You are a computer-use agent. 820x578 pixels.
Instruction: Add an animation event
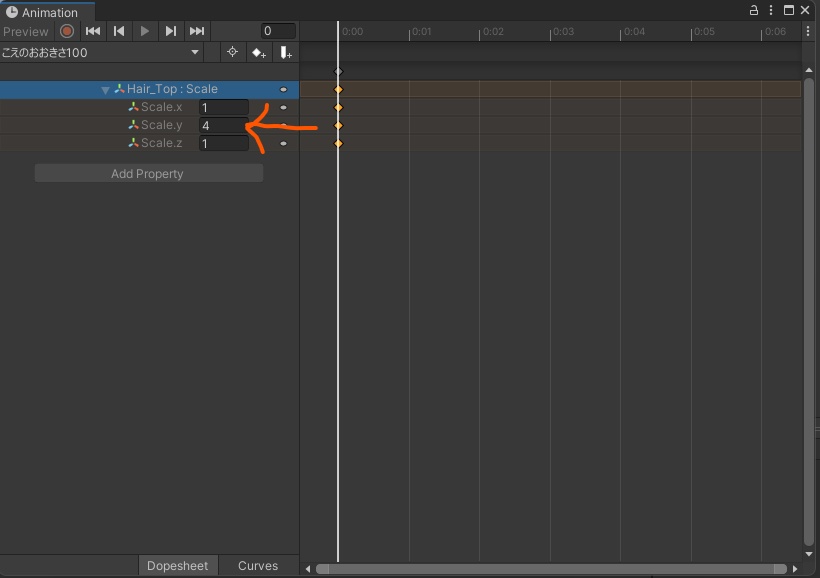(x=286, y=52)
